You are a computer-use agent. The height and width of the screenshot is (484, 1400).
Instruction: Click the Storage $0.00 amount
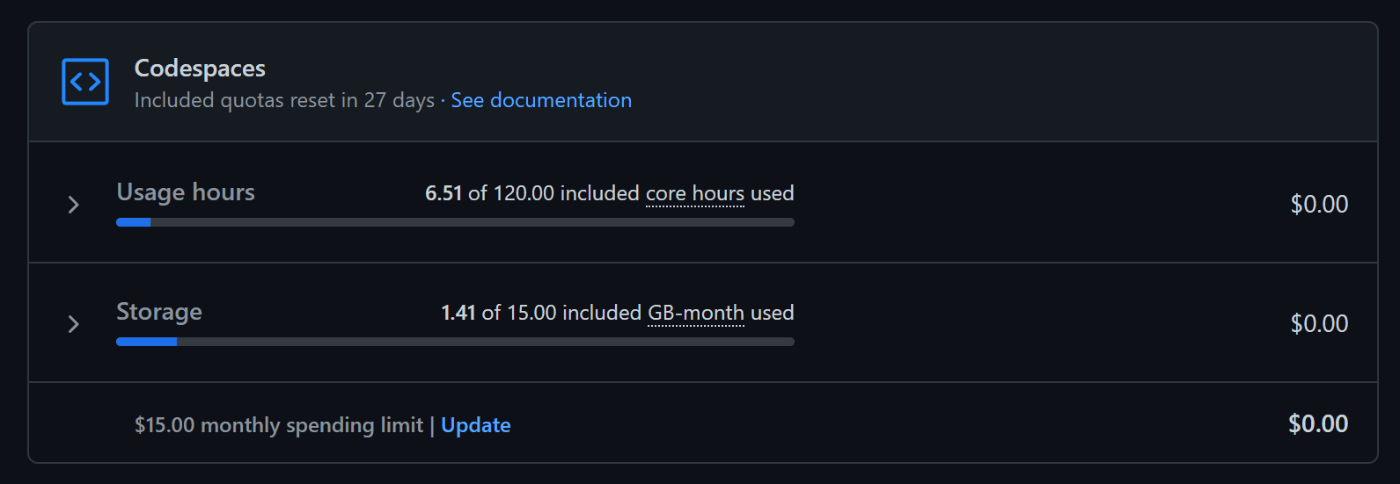pyautogui.click(x=1319, y=324)
